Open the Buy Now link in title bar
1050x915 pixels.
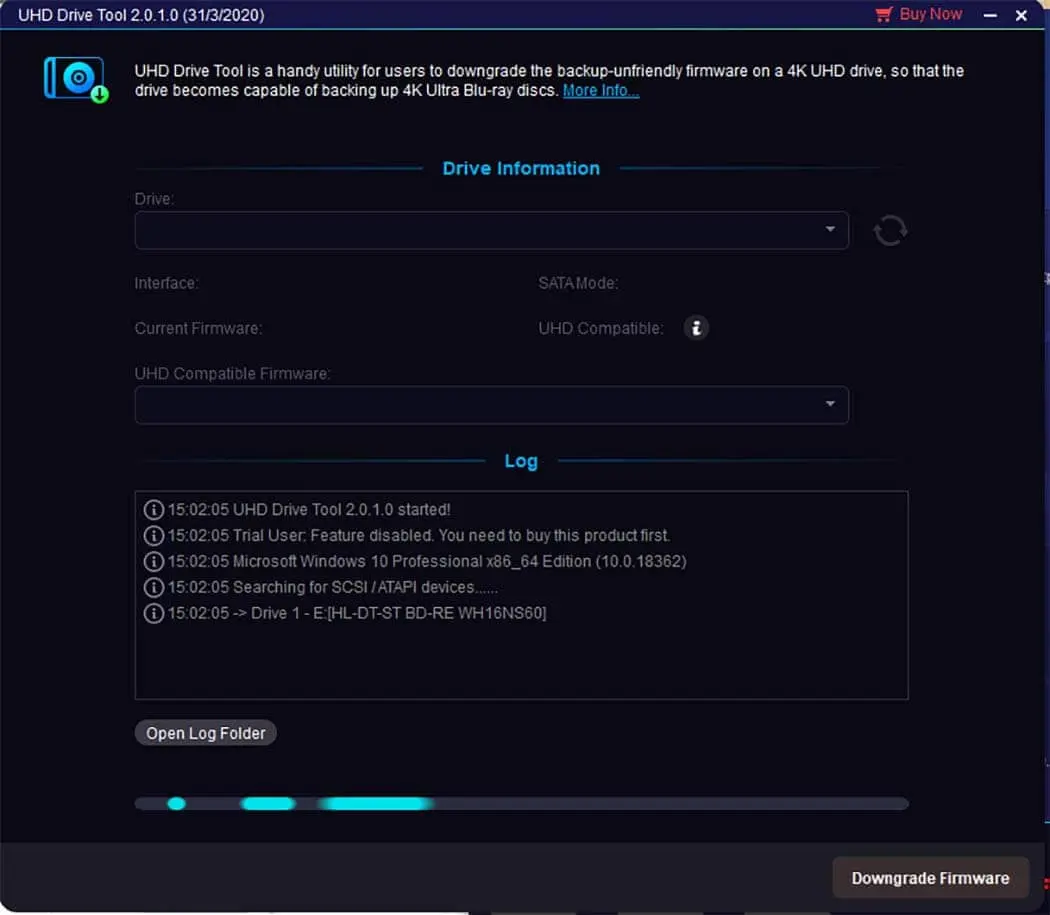930,15
